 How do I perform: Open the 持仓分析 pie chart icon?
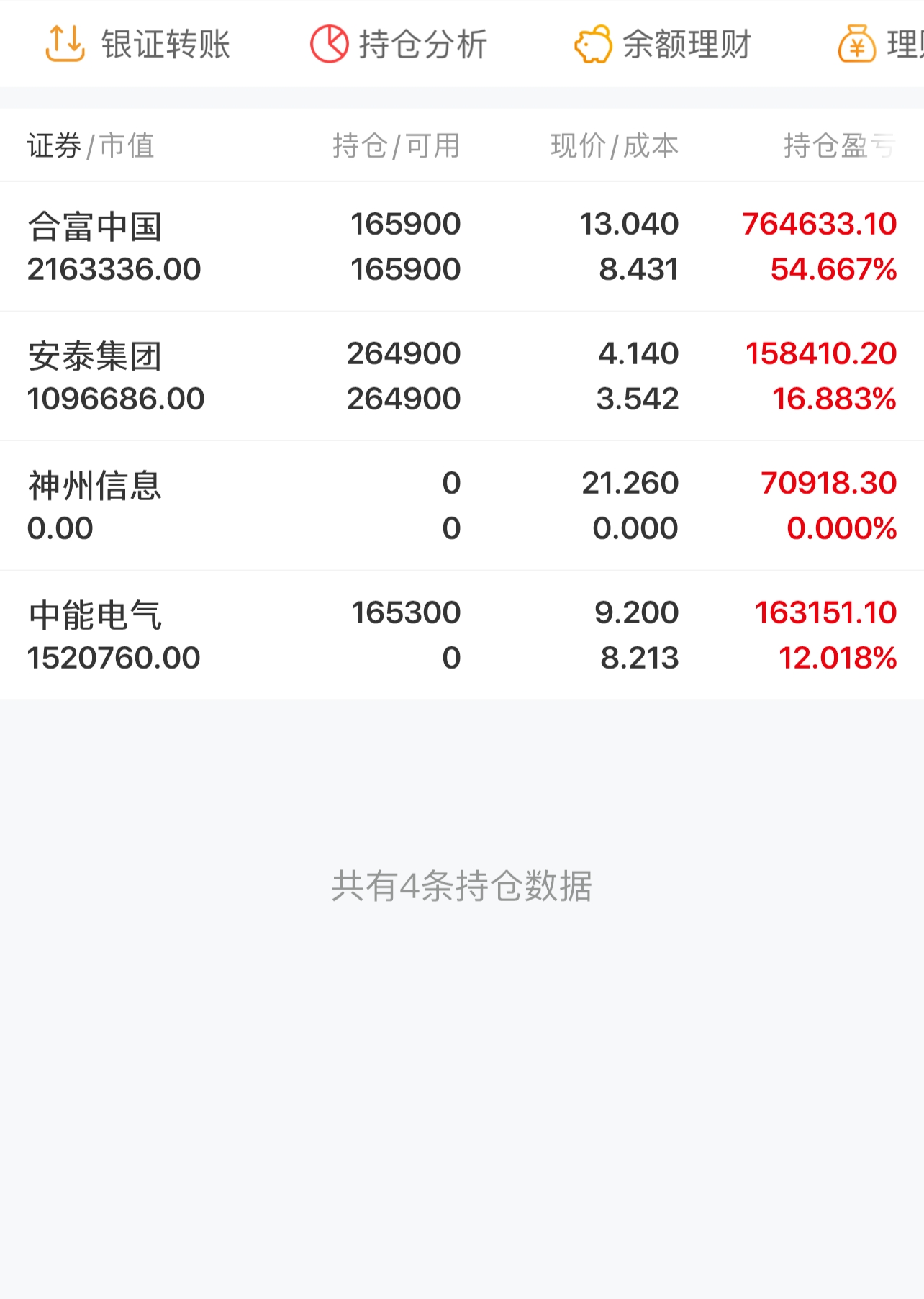(x=330, y=44)
